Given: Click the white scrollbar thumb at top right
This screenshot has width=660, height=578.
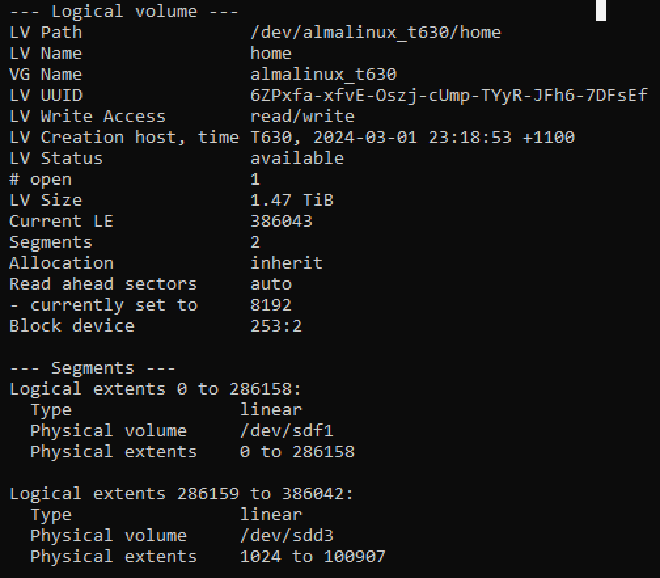Looking at the screenshot, I should (x=601, y=11).
